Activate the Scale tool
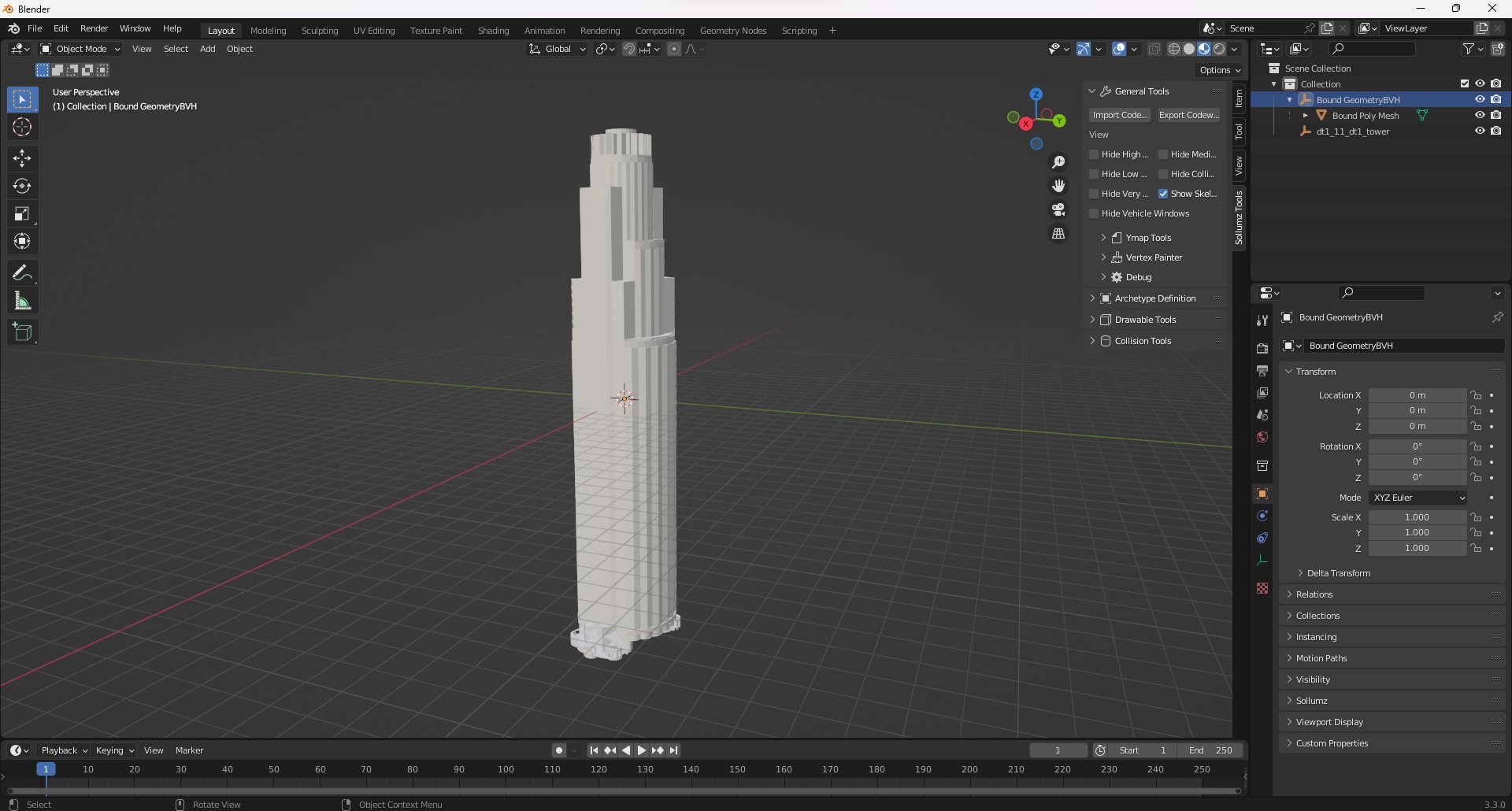Screen dimensions: 1512x811 [22, 213]
